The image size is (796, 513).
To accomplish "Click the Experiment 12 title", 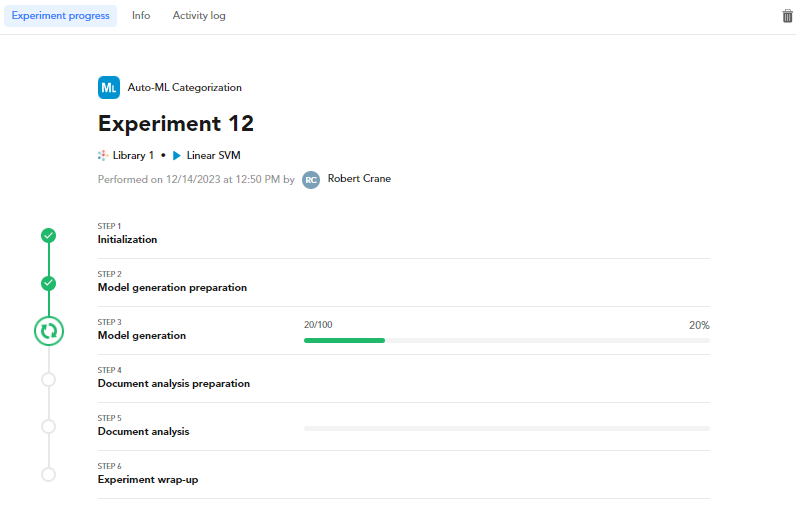I will 176,124.
